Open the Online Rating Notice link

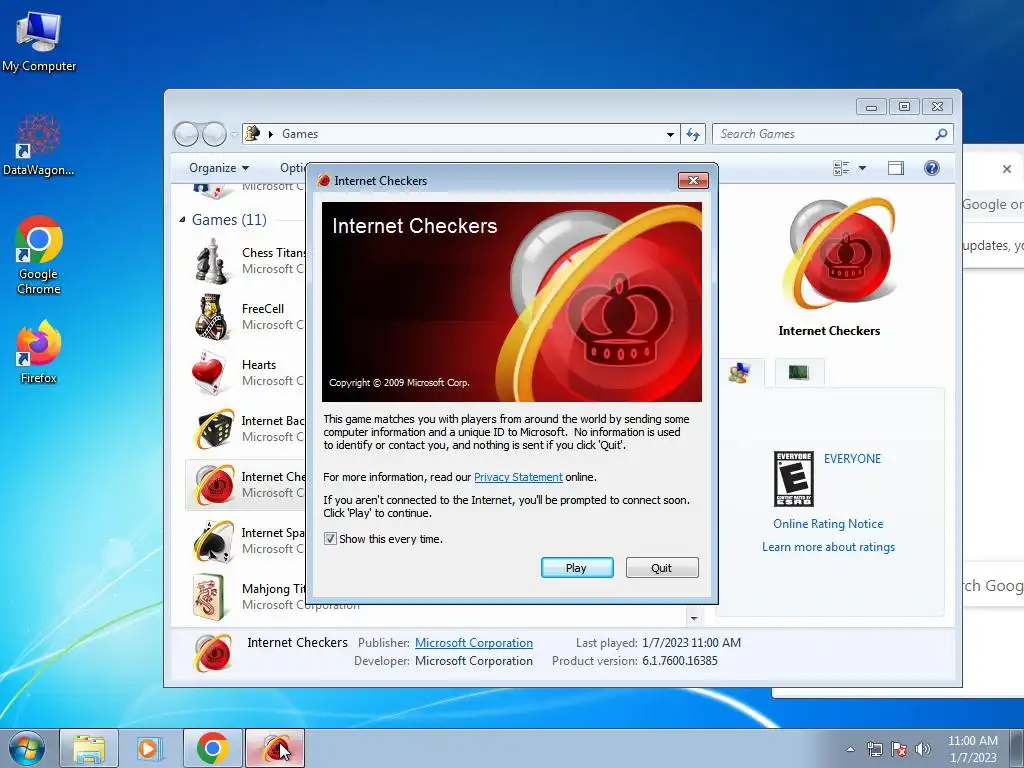[x=828, y=524]
